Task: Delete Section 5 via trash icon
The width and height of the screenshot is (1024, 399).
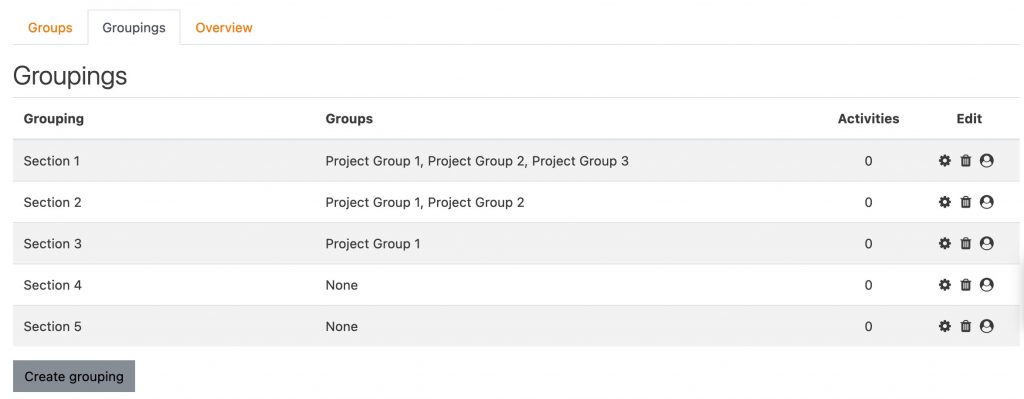Action: [965, 326]
